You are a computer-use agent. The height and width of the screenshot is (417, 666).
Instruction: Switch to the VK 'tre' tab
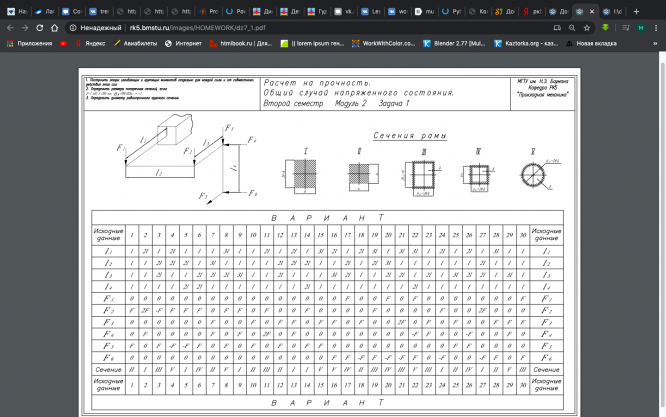(99, 11)
